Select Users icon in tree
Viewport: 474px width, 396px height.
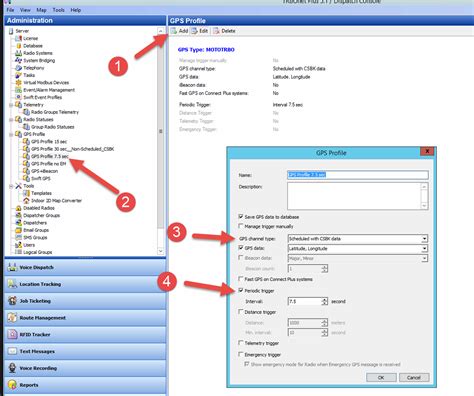click(19, 245)
